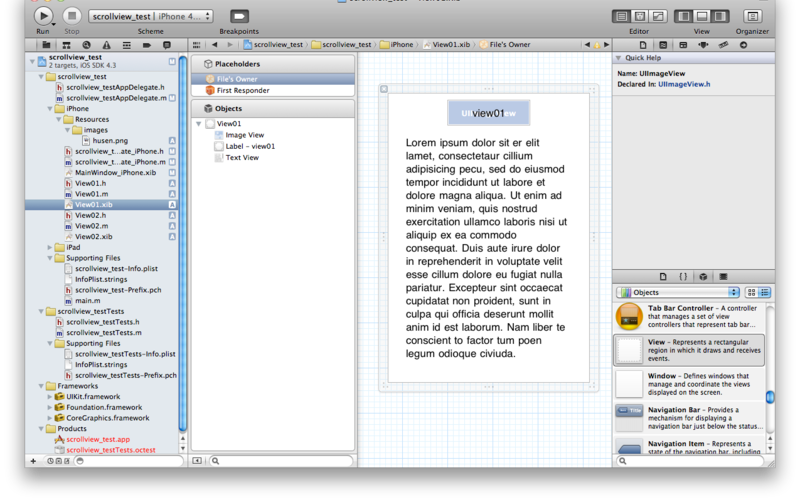The width and height of the screenshot is (800, 502).
Task: Select the Navigation Bar library object
Action: click(x=689, y=418)
